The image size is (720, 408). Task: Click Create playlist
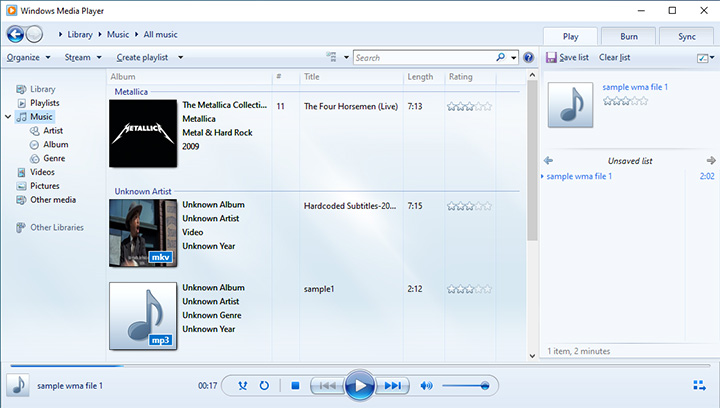tap(142, 57)
